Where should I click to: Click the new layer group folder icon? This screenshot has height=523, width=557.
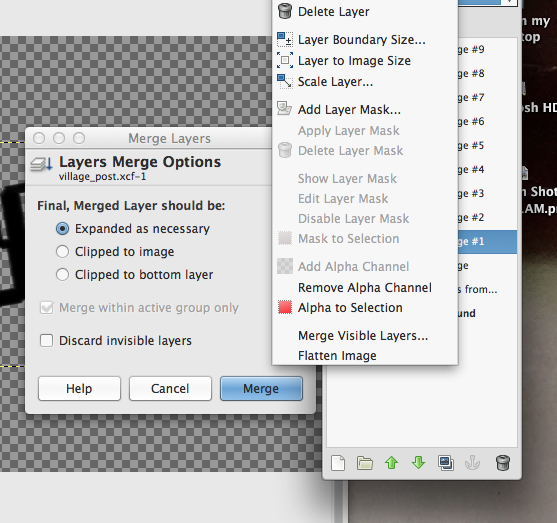tap(365, 463)
